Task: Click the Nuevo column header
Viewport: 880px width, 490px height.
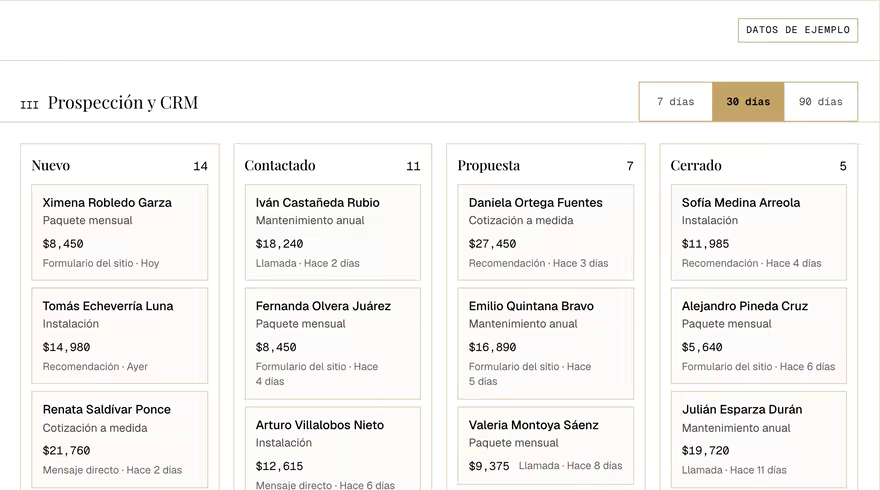Action: point(51,166)
